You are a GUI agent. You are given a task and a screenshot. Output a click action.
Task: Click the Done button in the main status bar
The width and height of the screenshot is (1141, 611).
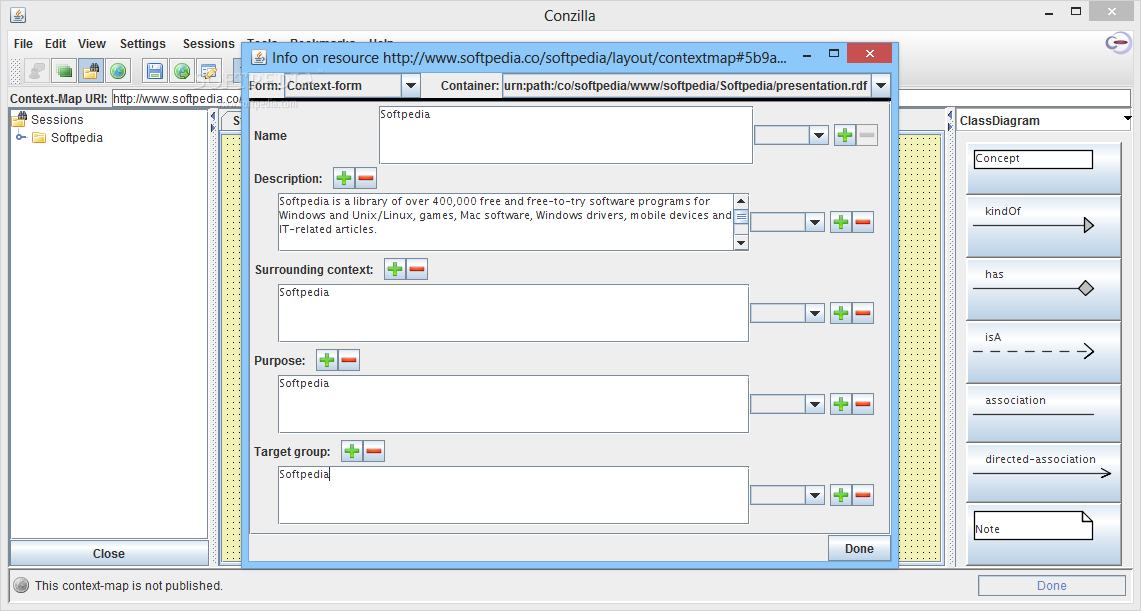point(1051,586)
